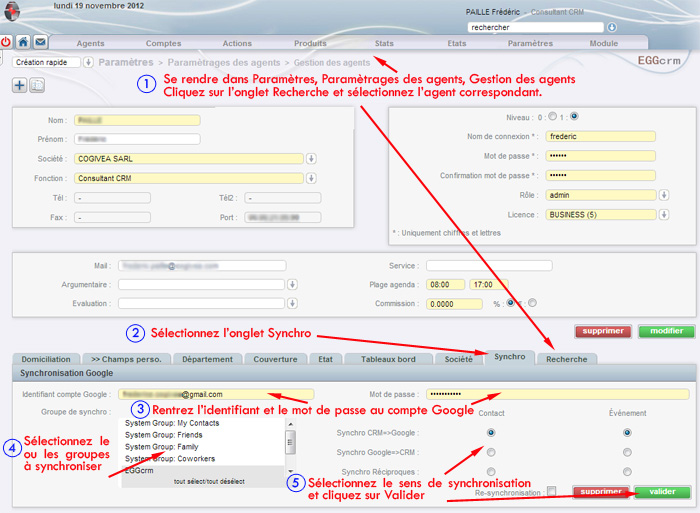Click the Plage agenda 08:00 field
This screenshot has height=513, width=700.
(445, 284)
